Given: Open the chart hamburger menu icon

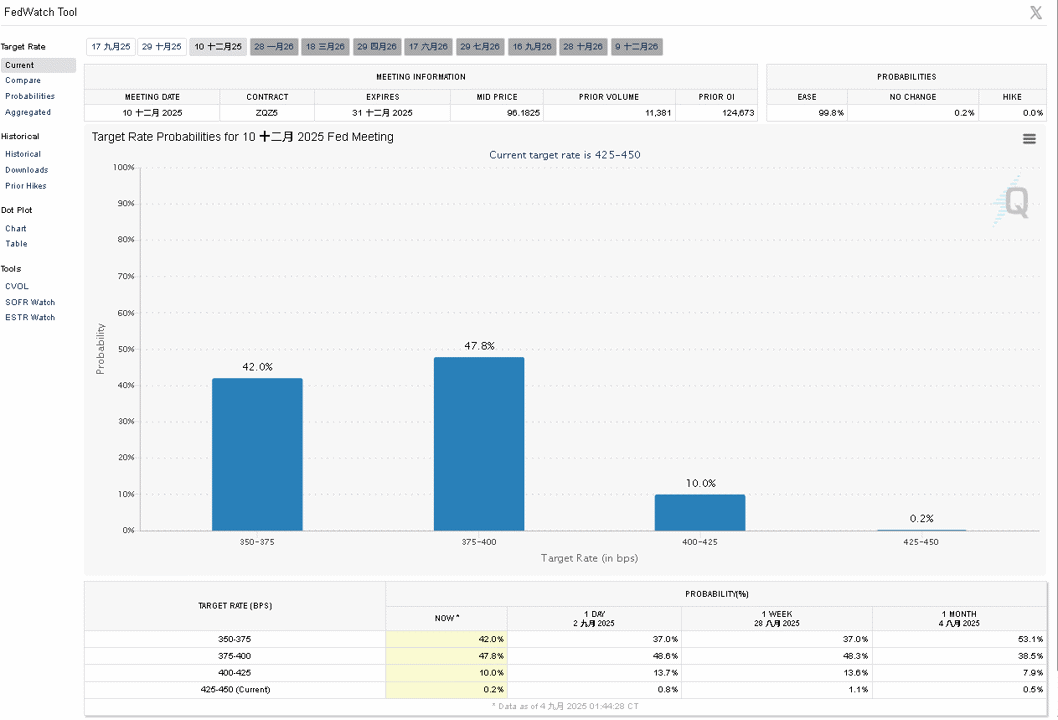Looking at the screenshot, I should (x=1029, y=138).
